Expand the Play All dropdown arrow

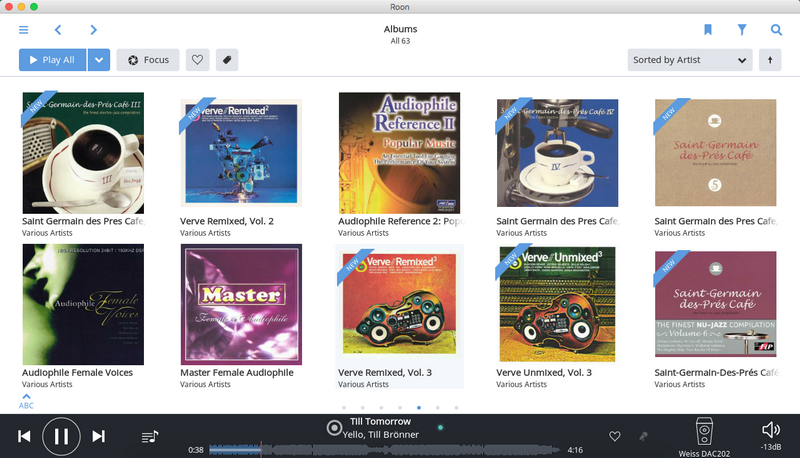98,60
